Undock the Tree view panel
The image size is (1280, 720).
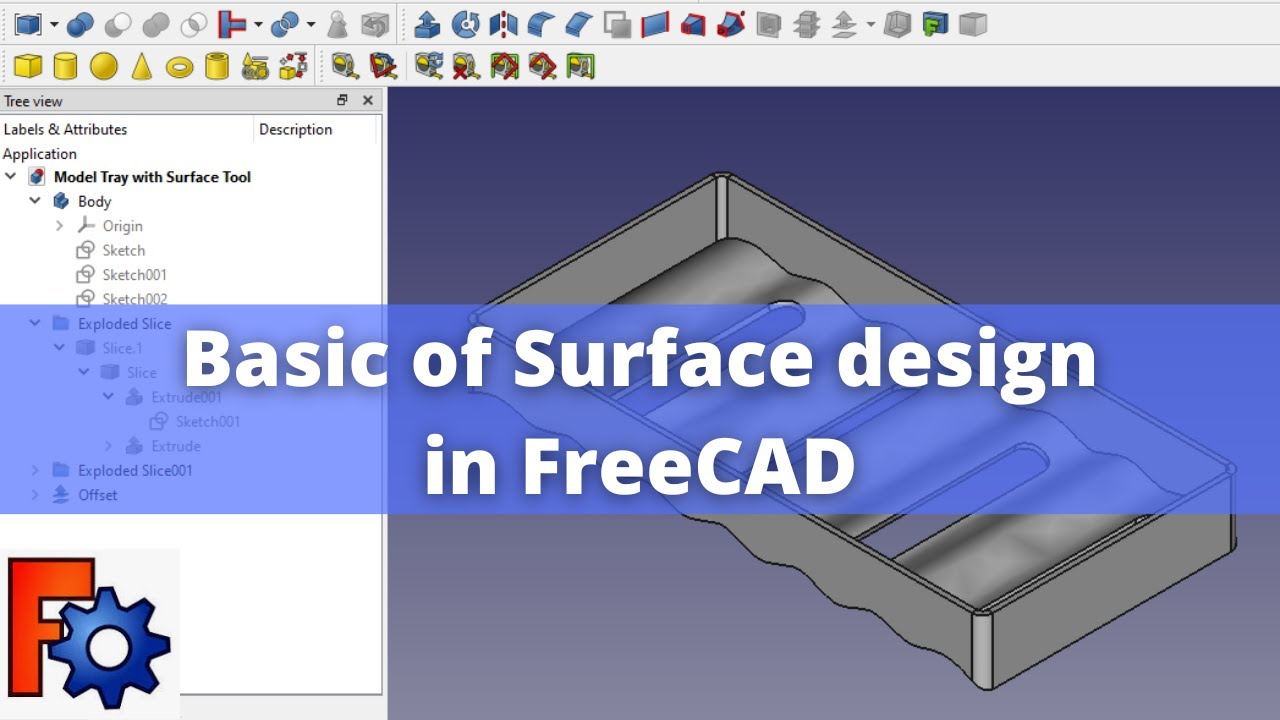click(x=342, y=100)
